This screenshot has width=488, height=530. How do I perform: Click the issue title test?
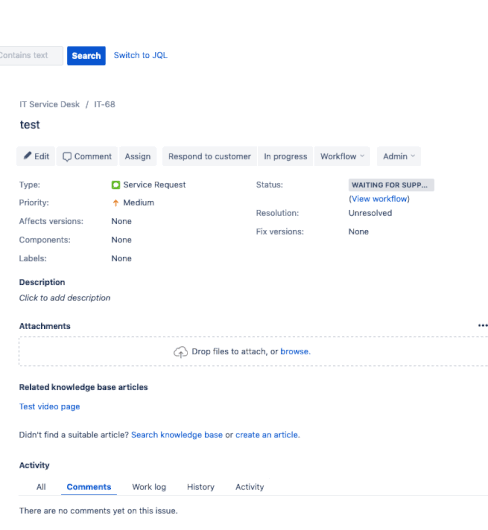click(30, 125)
